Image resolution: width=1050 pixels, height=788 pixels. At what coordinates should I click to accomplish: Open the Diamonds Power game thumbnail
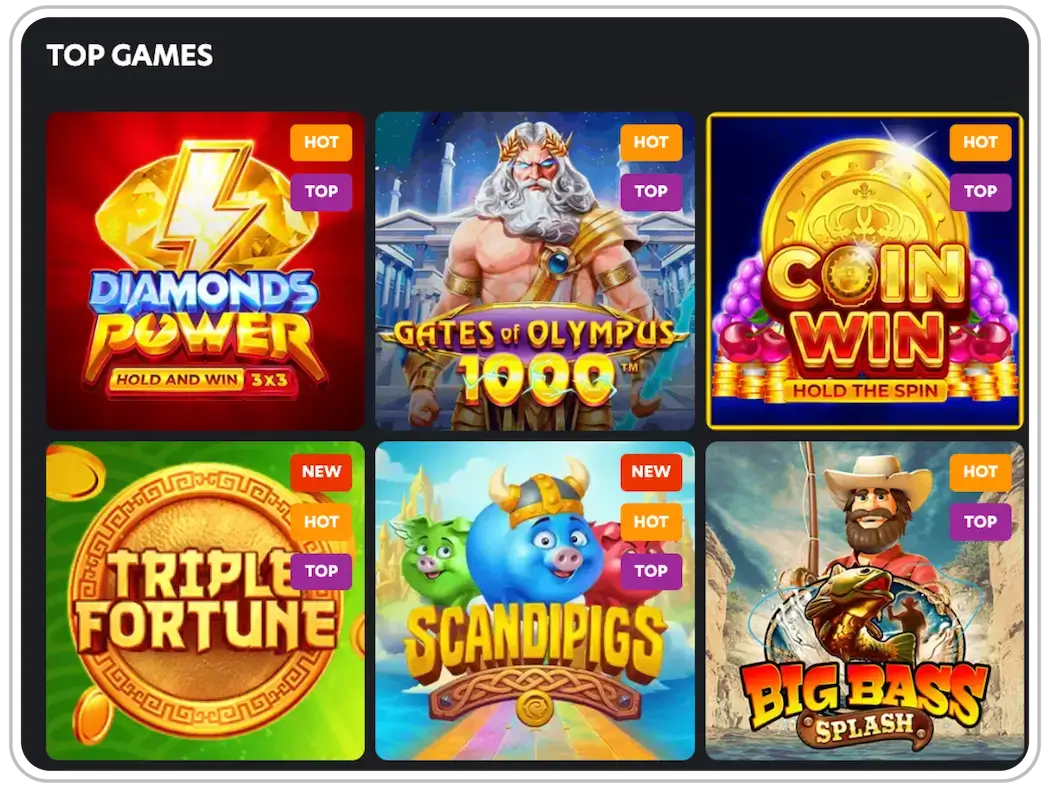tap(205, 271)
